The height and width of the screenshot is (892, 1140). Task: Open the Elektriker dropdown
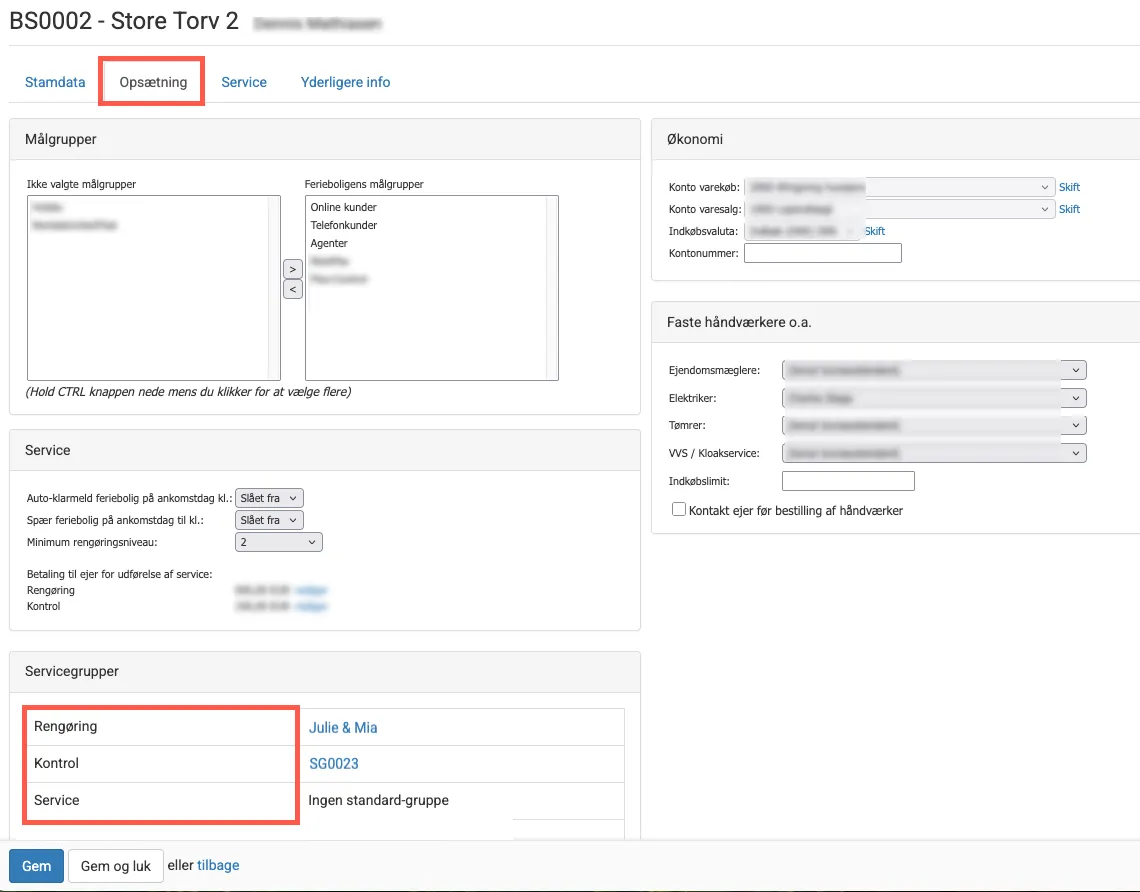click(933, 398)
